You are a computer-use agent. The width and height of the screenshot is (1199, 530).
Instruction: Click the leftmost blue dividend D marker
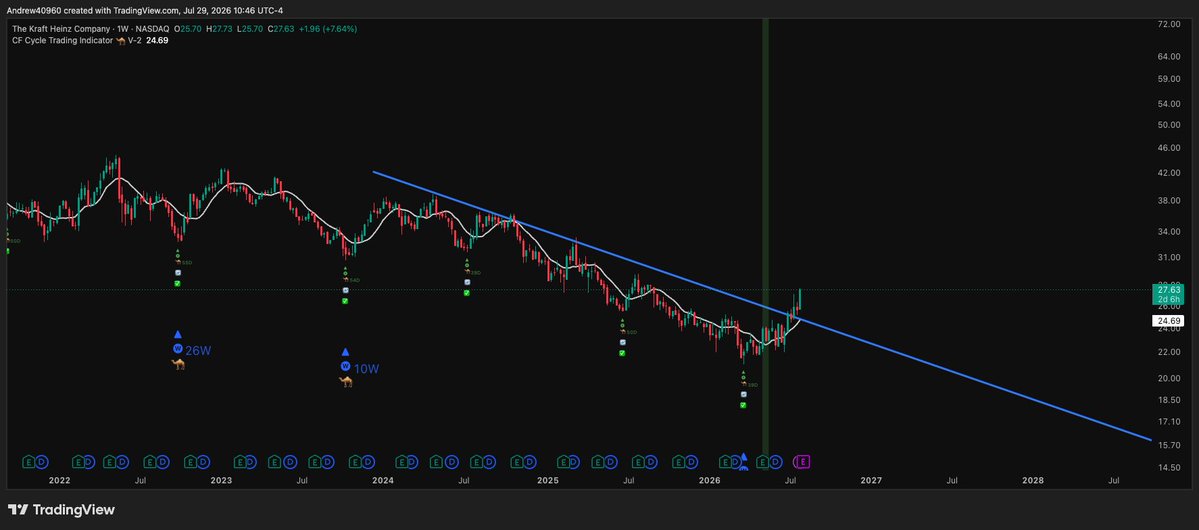click(x=42, y=461)
